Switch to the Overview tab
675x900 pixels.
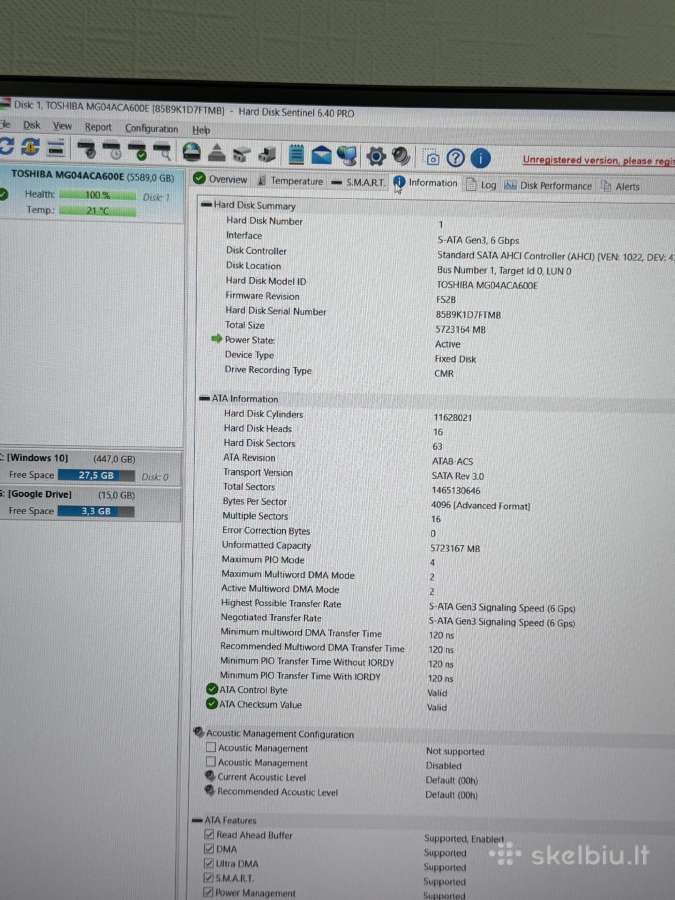(221, 179)
